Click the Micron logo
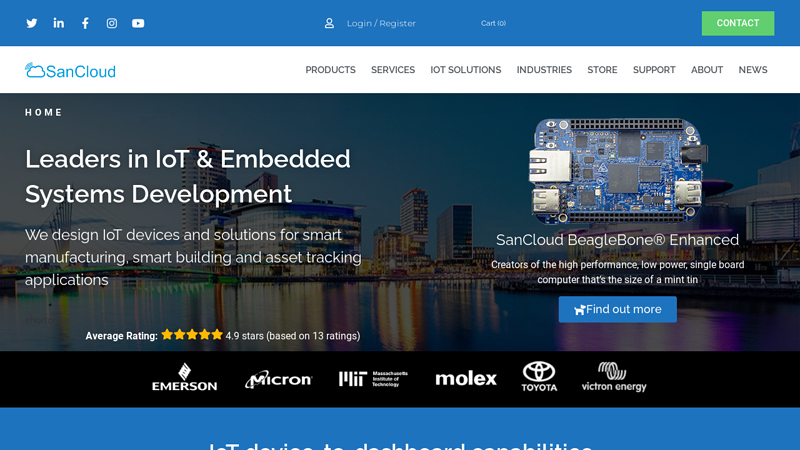 point(279,379)
